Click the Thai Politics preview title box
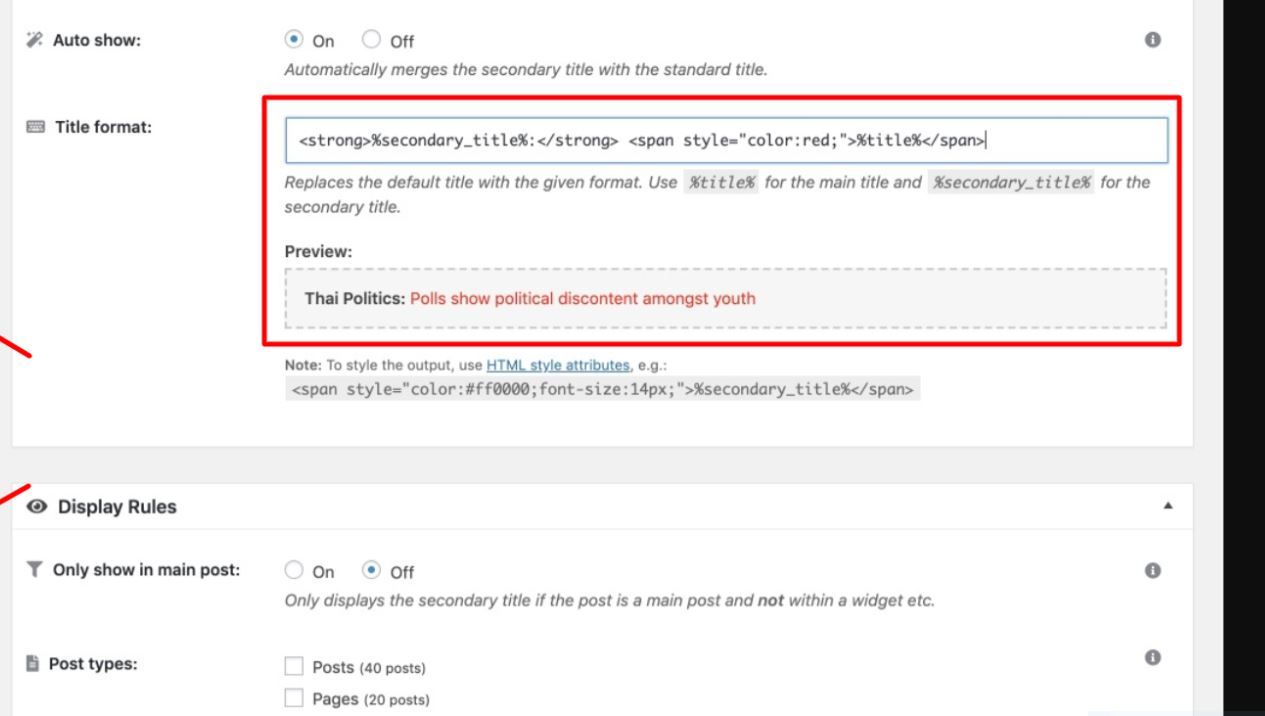 point(726,298)
